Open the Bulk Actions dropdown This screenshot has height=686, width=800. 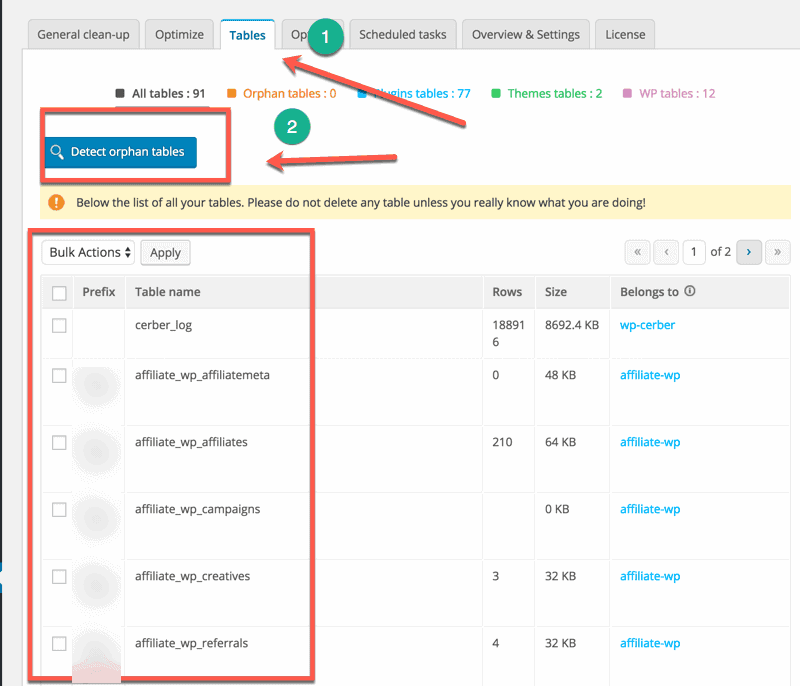point(89,253)
